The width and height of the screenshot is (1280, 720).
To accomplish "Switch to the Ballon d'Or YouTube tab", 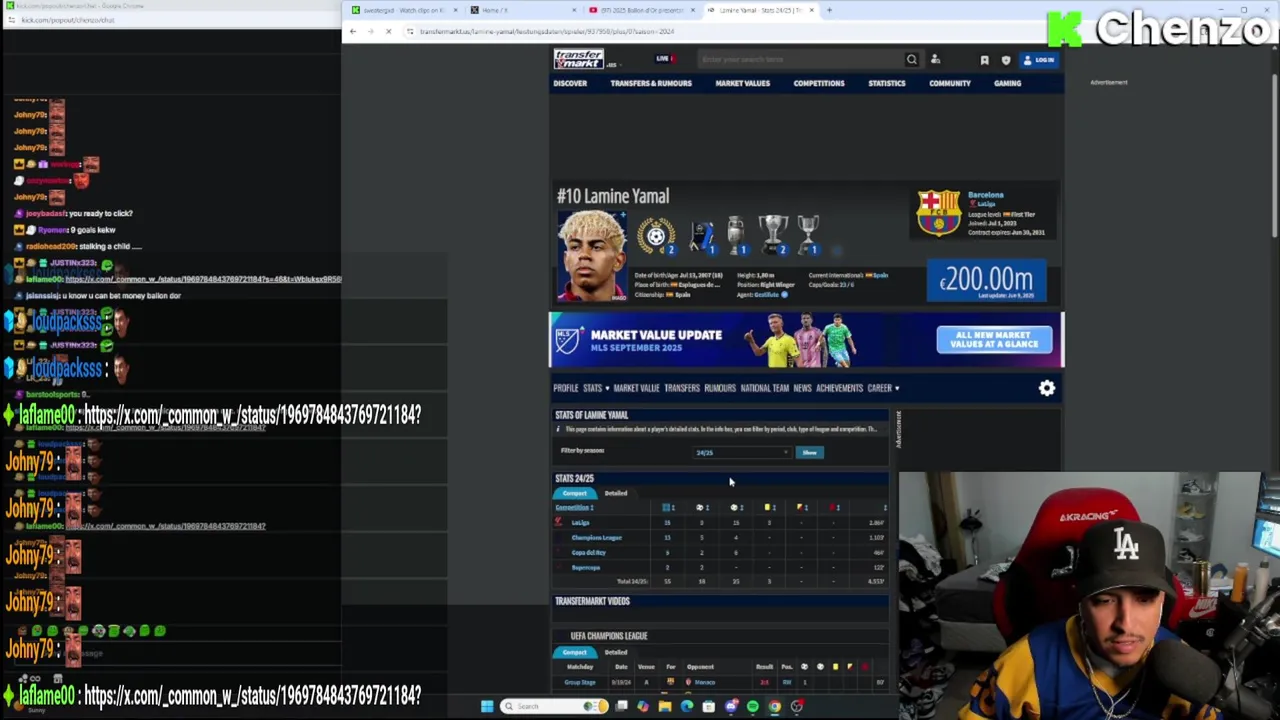I will coord(640,10).
